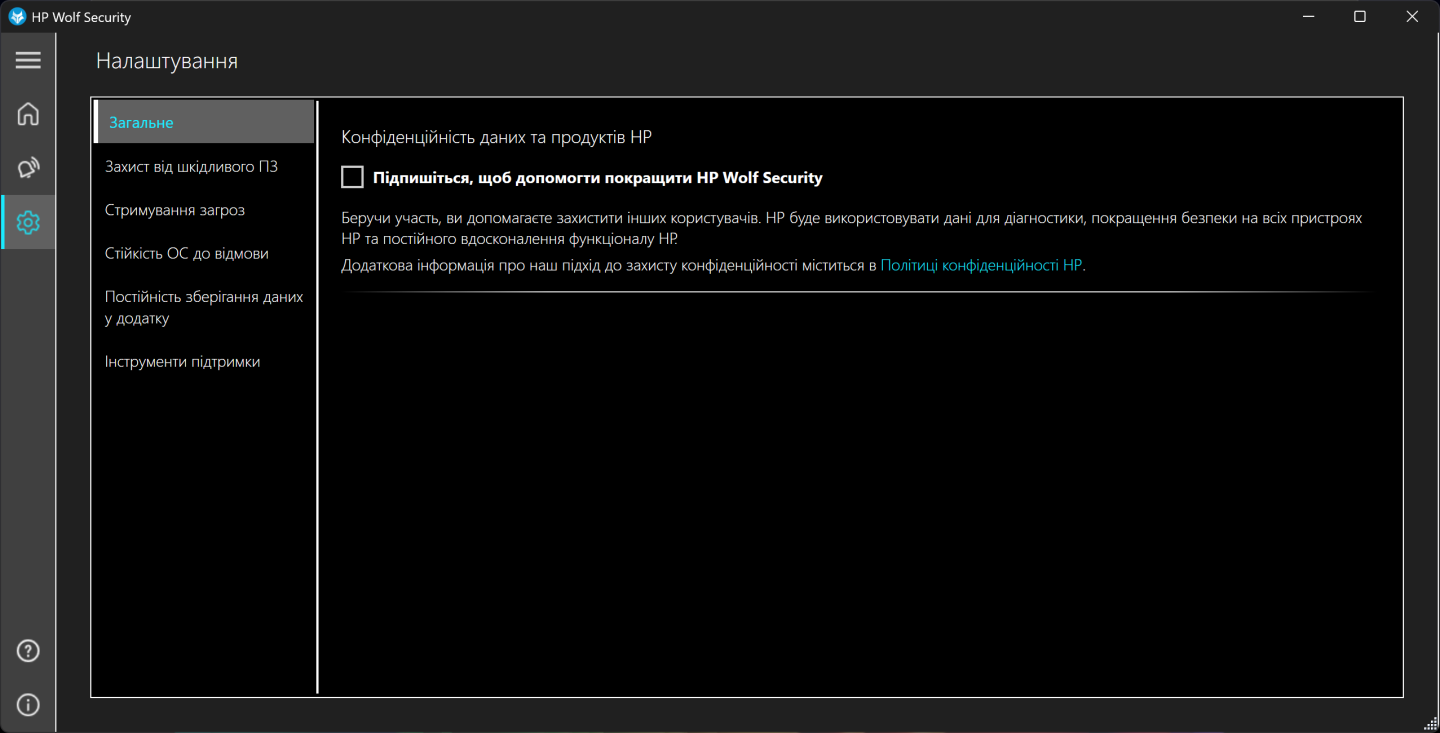Select the Загальне settings tab
The image size is (1440, 733).
point(204,122)
